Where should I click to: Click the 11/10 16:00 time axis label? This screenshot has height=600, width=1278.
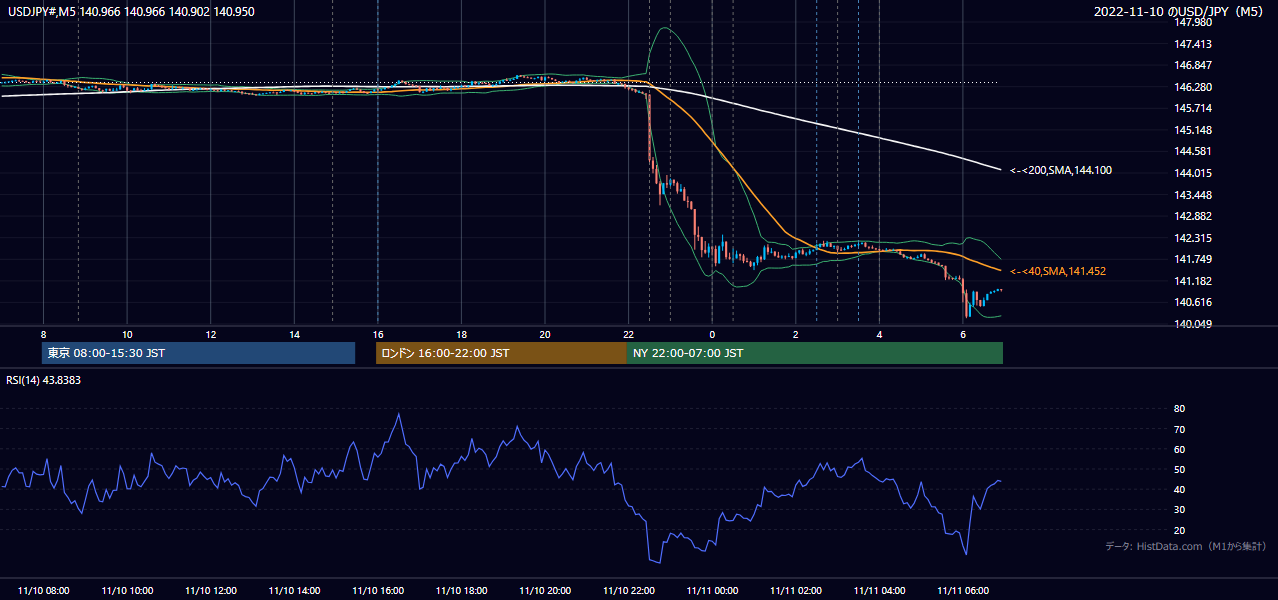377,591
